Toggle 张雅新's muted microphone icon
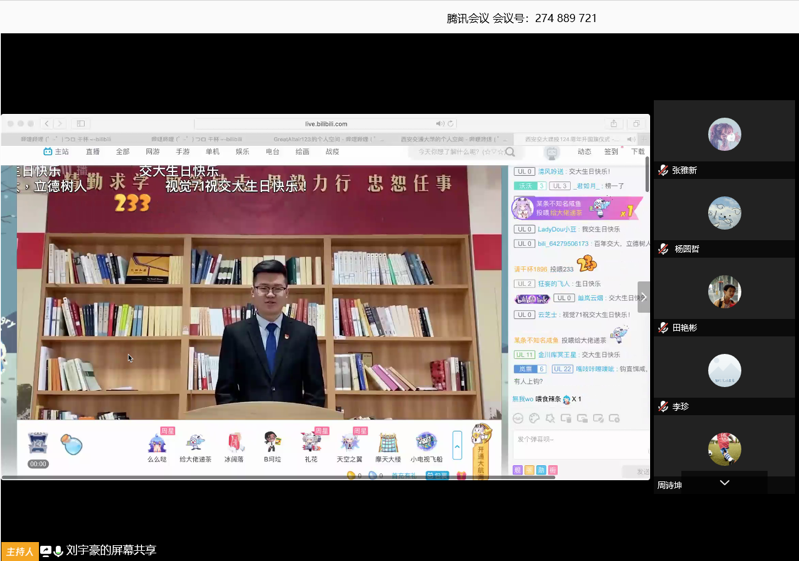 (662, 170)
